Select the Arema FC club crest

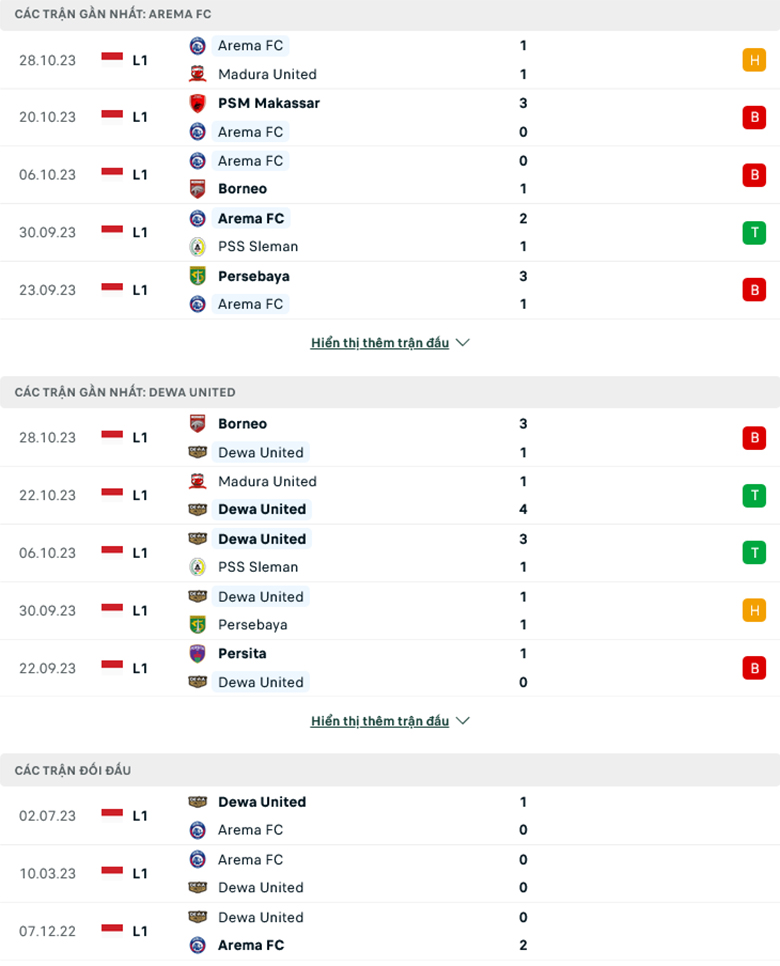(197, 45)
